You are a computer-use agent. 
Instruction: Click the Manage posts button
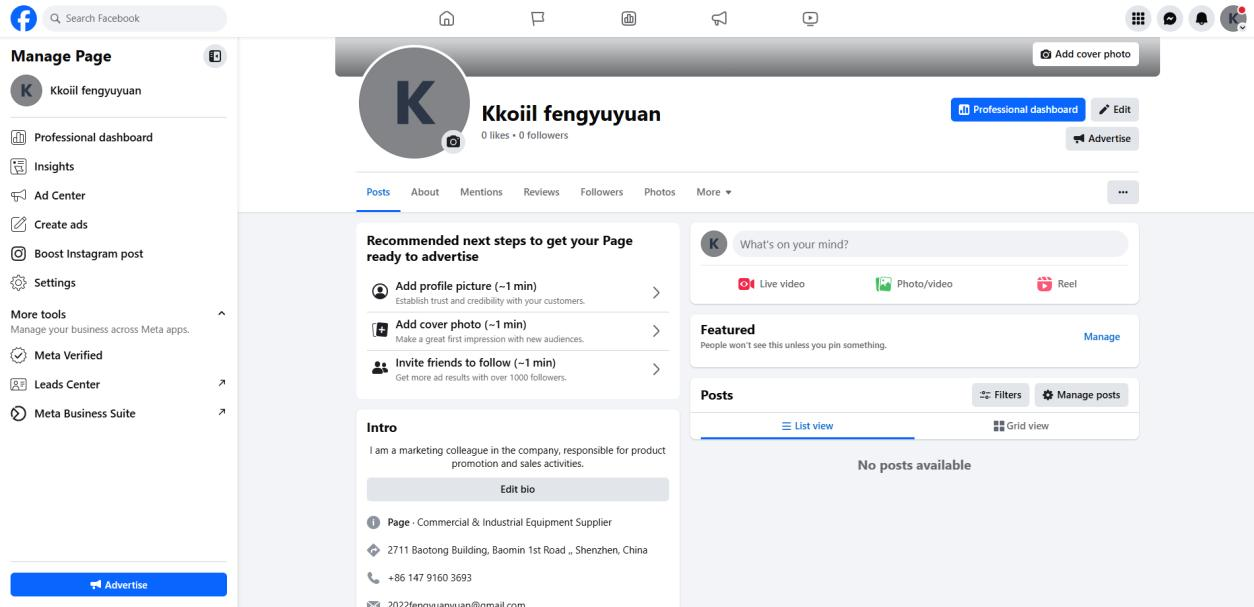click(x=1081, y=395)
